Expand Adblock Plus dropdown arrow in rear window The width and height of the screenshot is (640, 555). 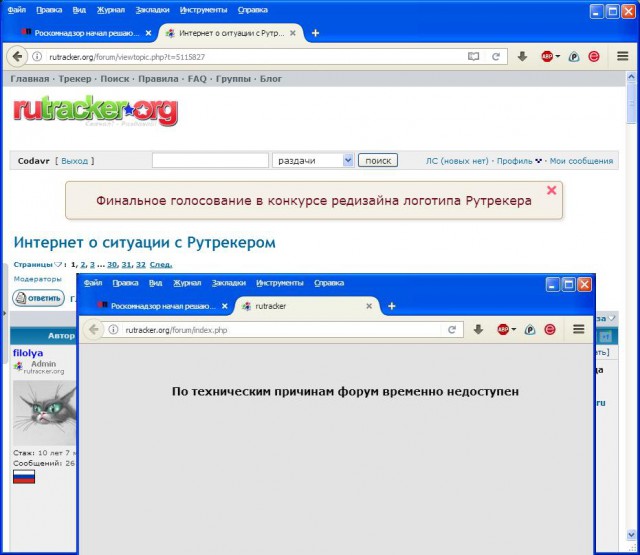click(x=558, y=56)
